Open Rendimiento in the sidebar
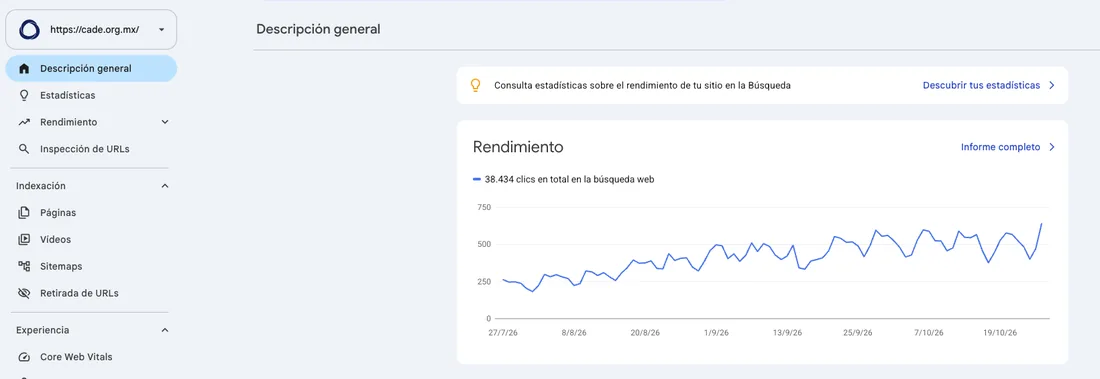The height and width of the screenshot is (379, 1100). click(69, 122)
